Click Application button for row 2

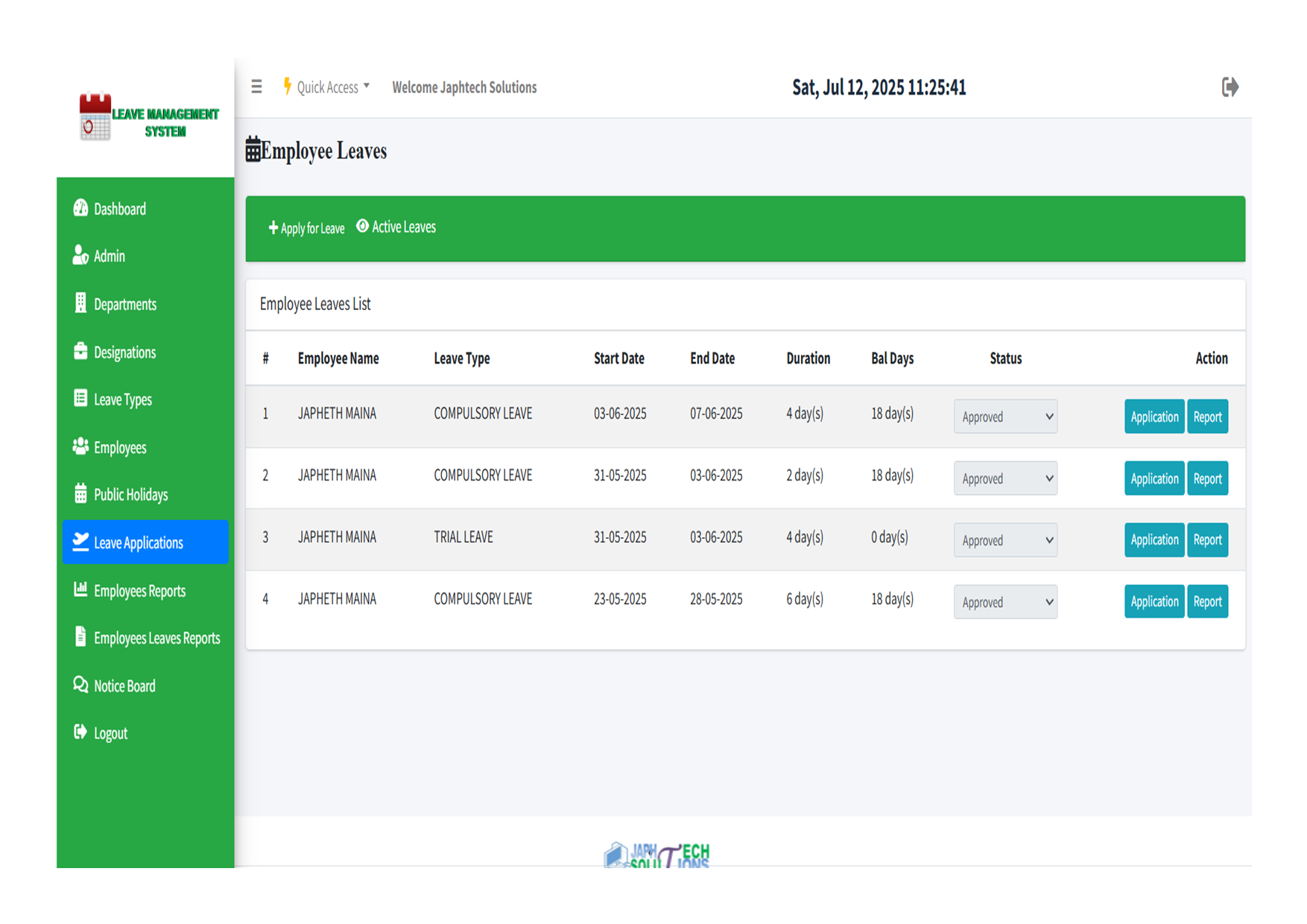[x=1154, y=478]
